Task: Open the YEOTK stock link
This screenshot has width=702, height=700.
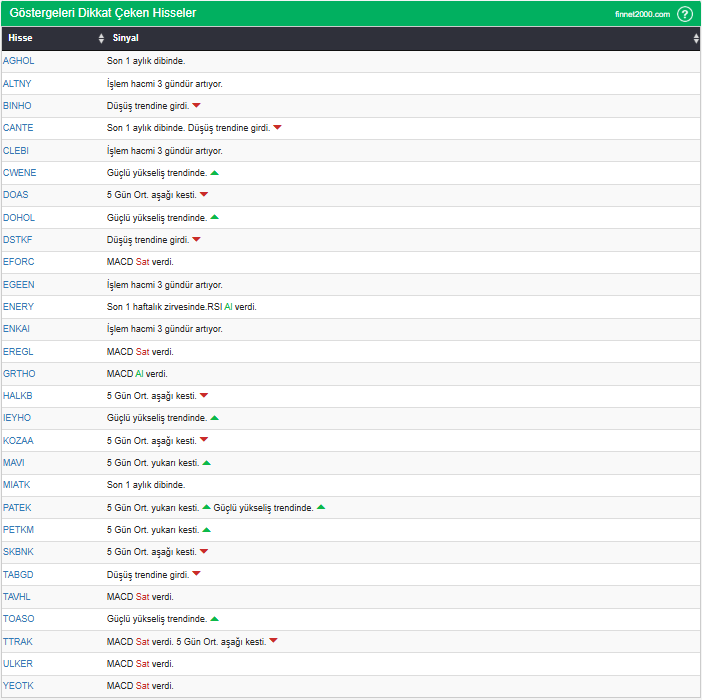Action: tap(18, 685)
